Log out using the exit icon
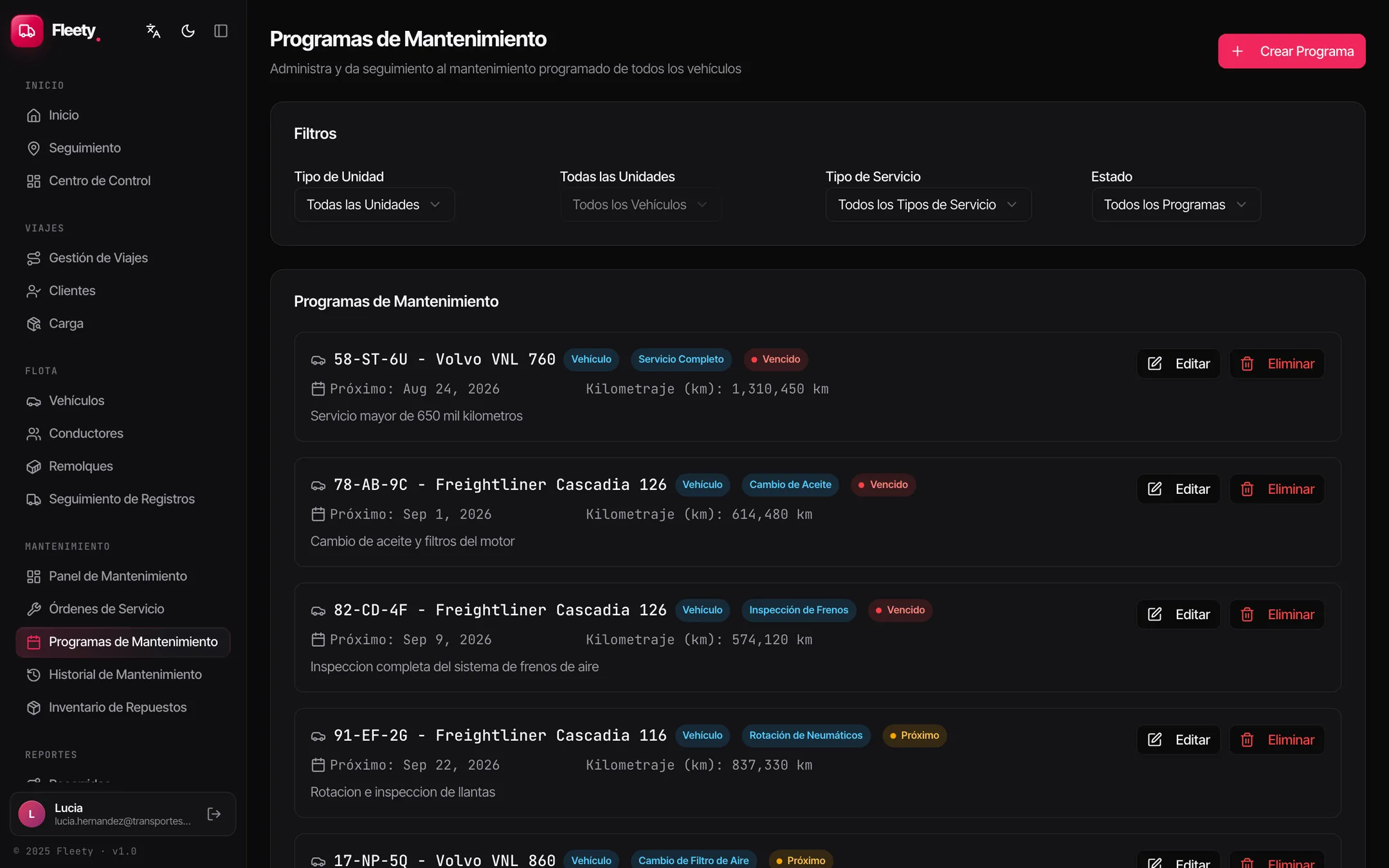Screen dimensions: 1389x868 click(x=214, y=814)
